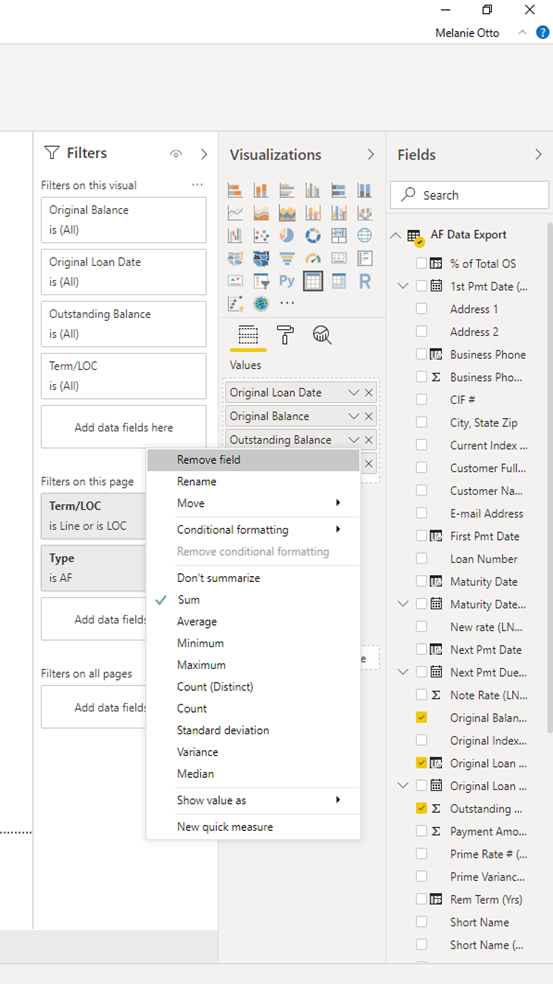Collapse the AF Data Export table
Viewport: 553px width, 984px height.
(395, 235)
